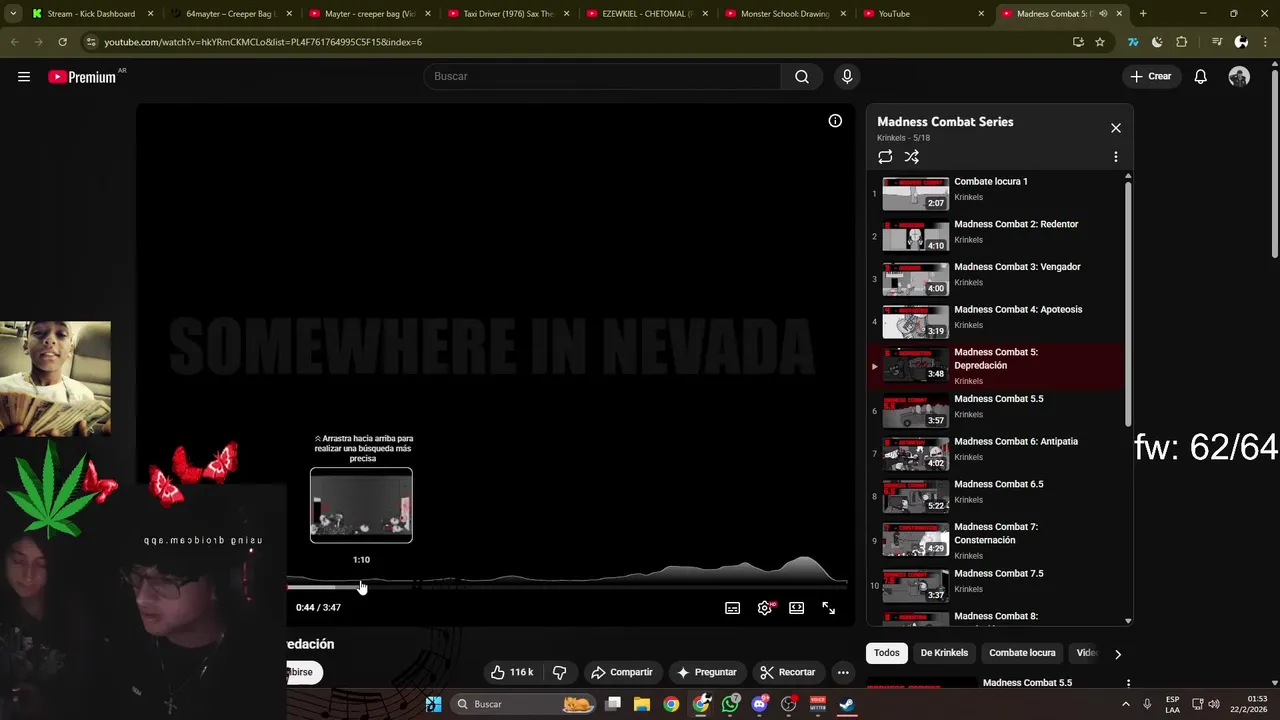Go back to the previous page
1280x720 pixels.
pyautogui.click(x=15, y=42)
